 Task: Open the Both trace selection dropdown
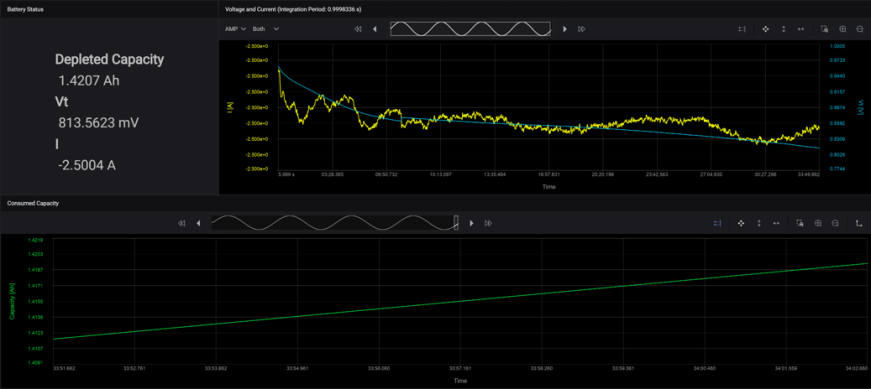pos(266,29)
